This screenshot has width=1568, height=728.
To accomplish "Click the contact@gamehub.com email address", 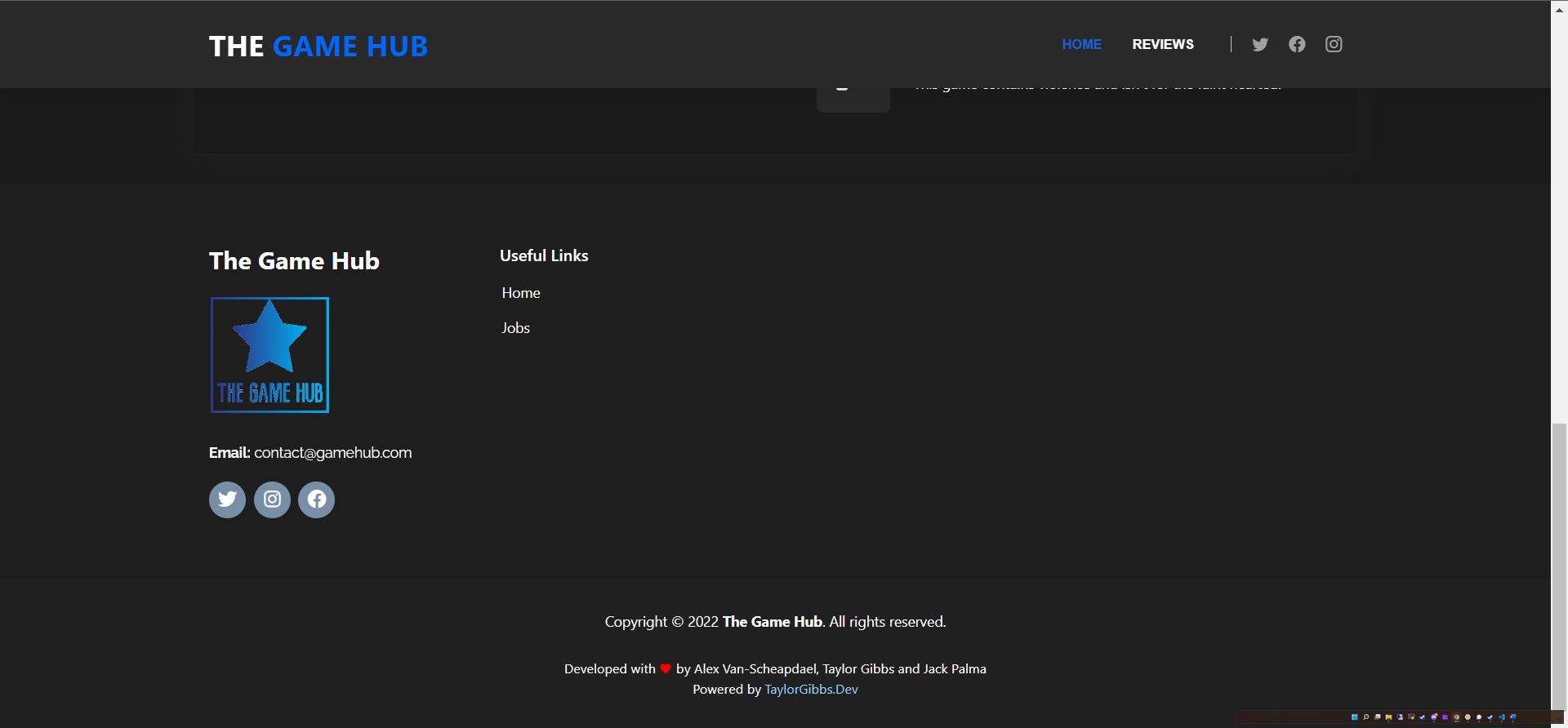I will [332, 453].
